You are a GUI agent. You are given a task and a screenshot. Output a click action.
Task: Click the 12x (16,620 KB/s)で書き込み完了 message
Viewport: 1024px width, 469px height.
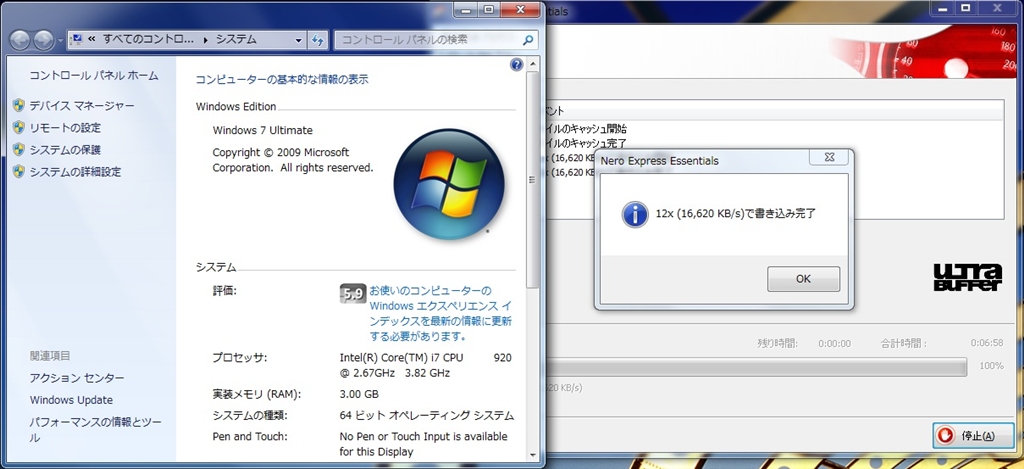click(x=736, y=214)
